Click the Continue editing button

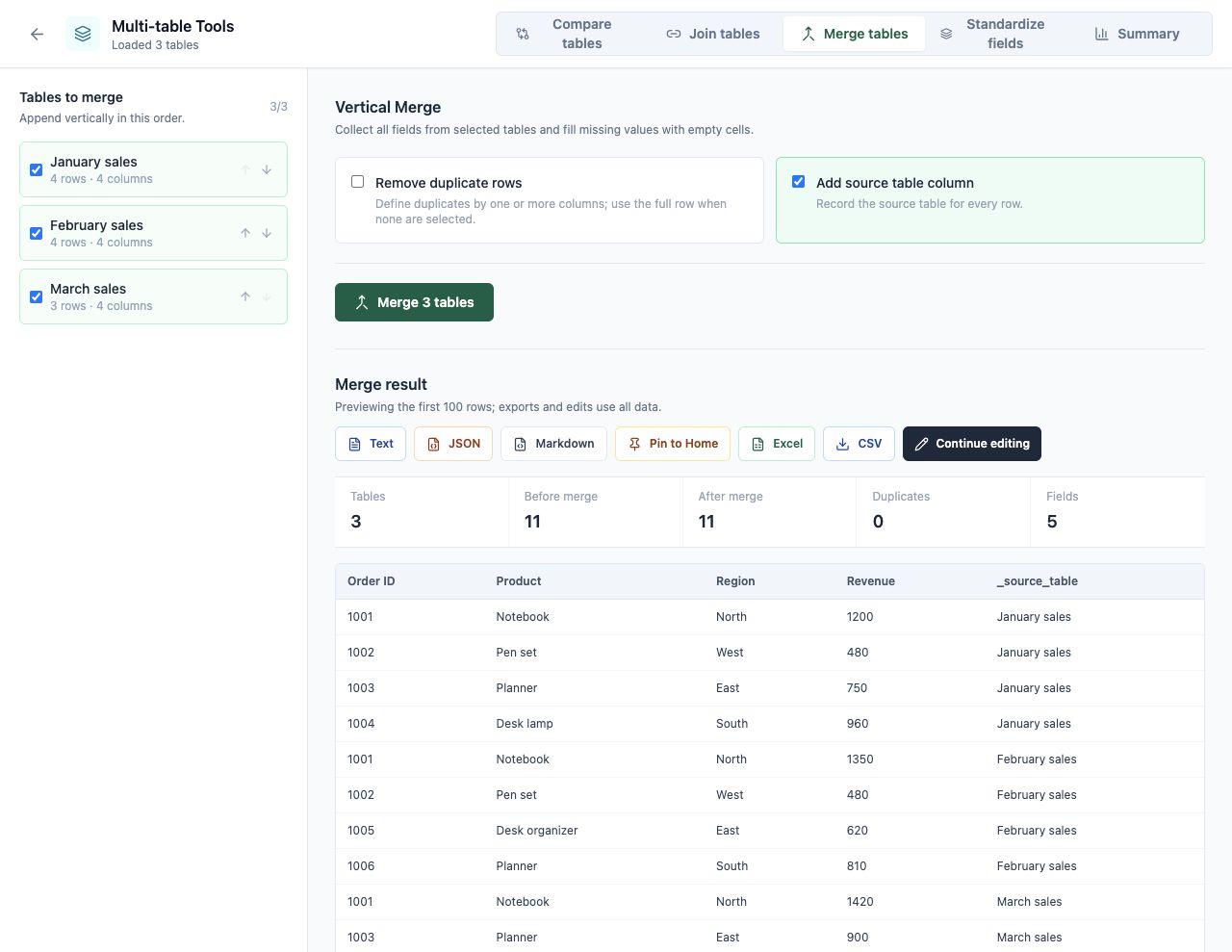click(972, 444)
